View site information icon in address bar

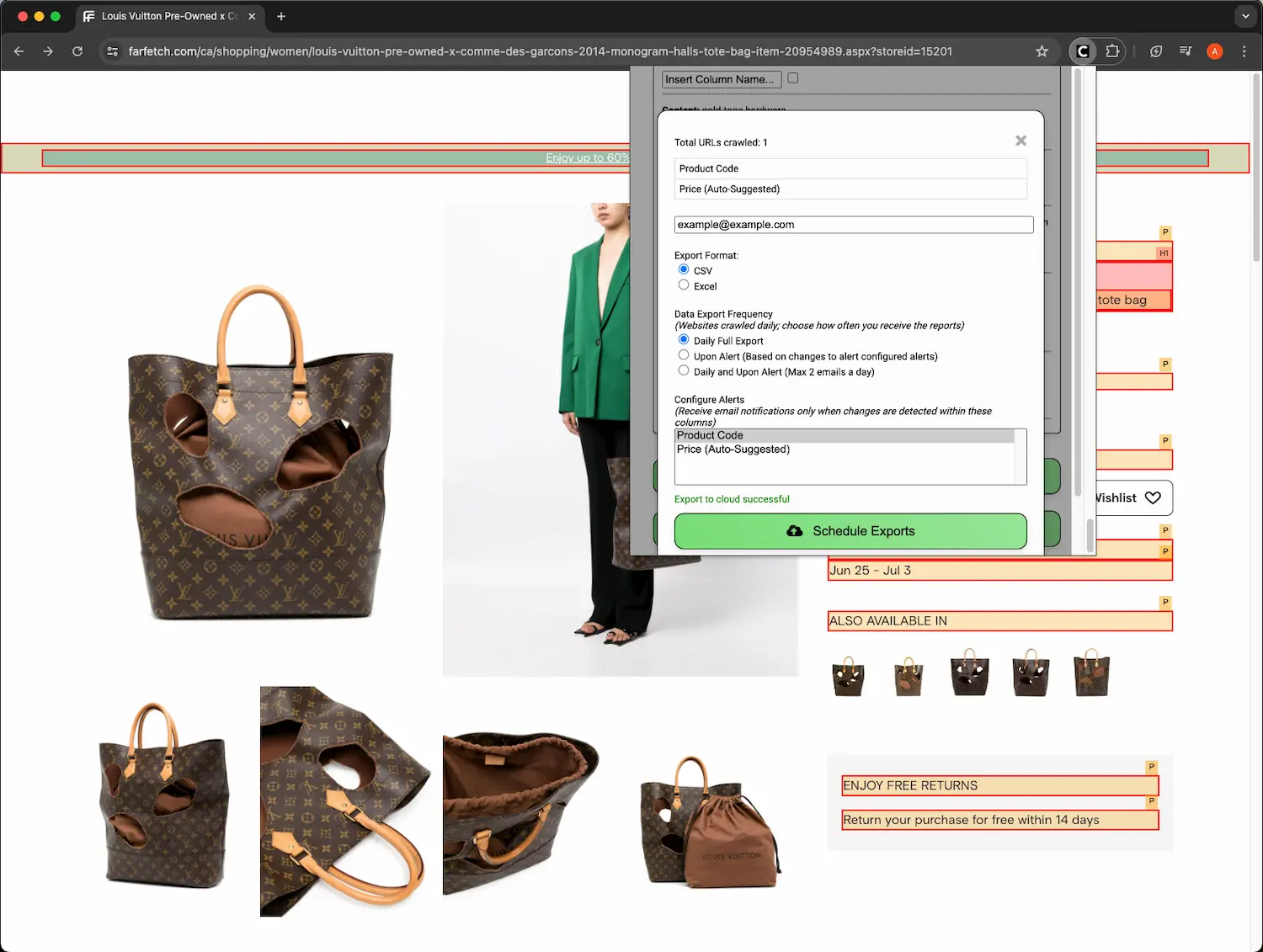point(112,51)
